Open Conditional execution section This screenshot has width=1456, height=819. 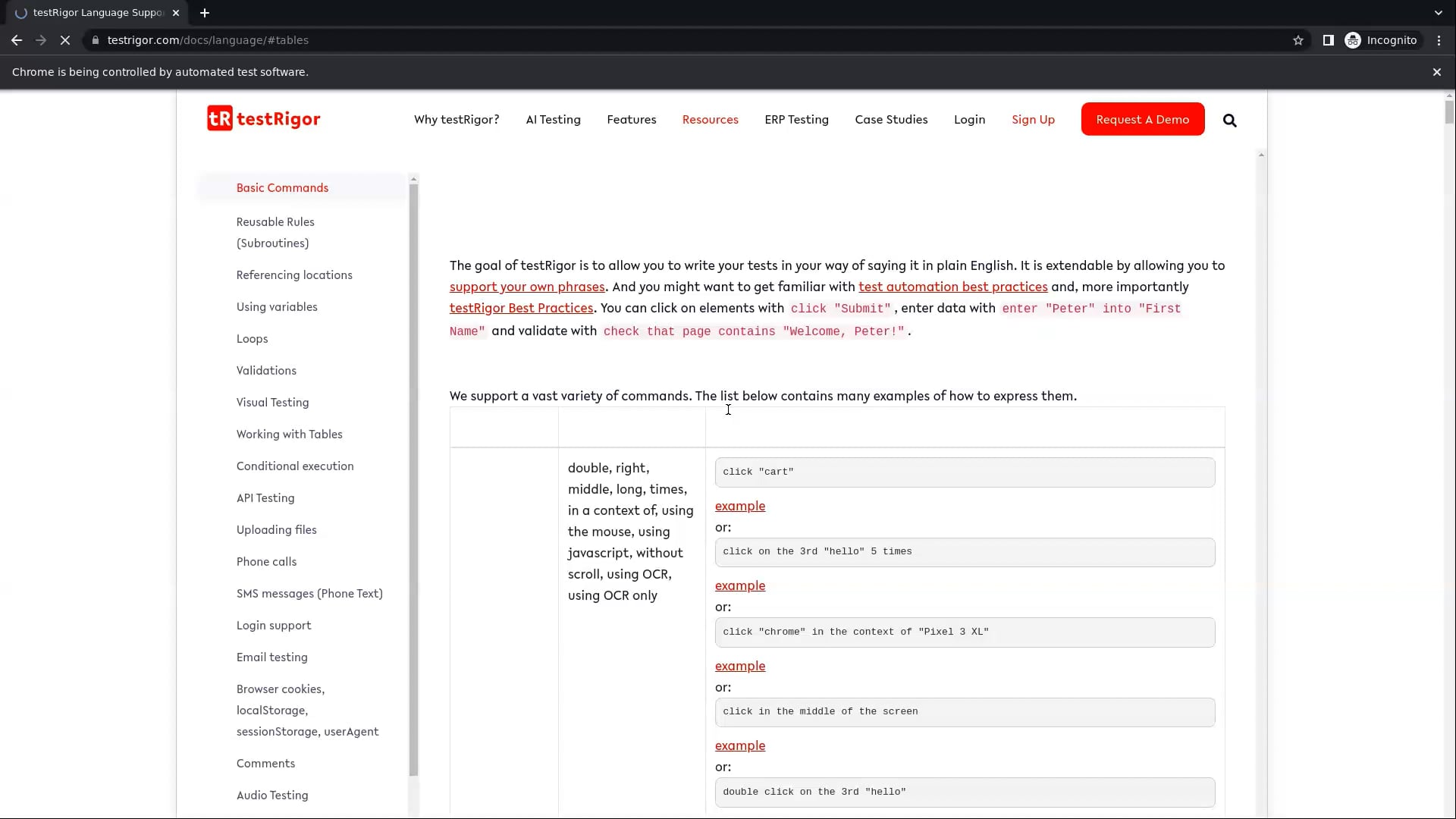click(x=295, y=466)
